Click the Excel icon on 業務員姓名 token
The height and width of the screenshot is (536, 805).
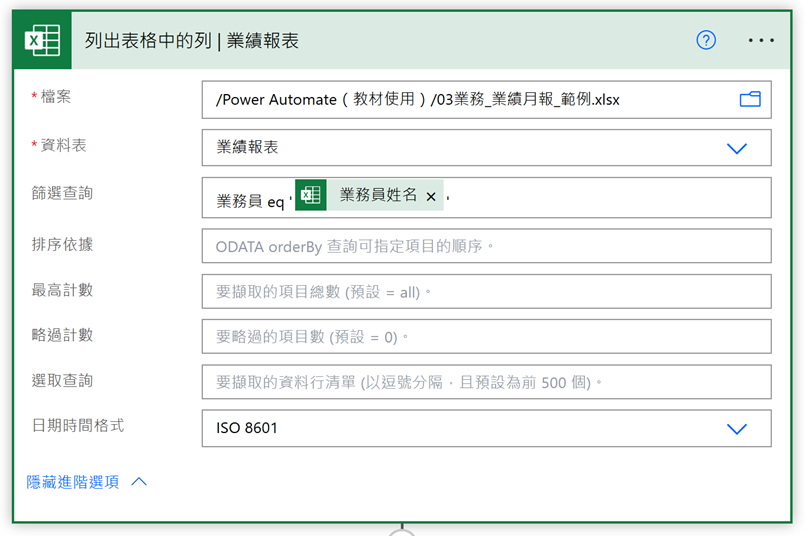pyautogui.click(x=311, y=195)
